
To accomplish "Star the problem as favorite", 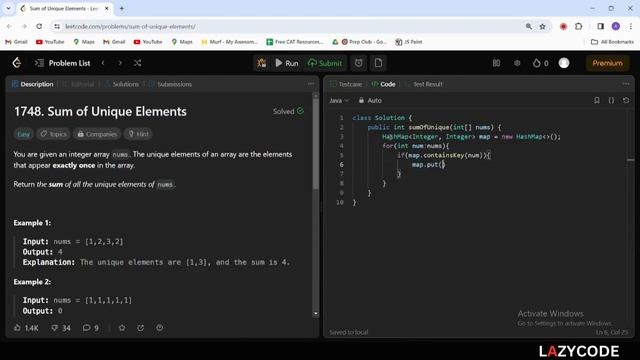I will (122, 328).
